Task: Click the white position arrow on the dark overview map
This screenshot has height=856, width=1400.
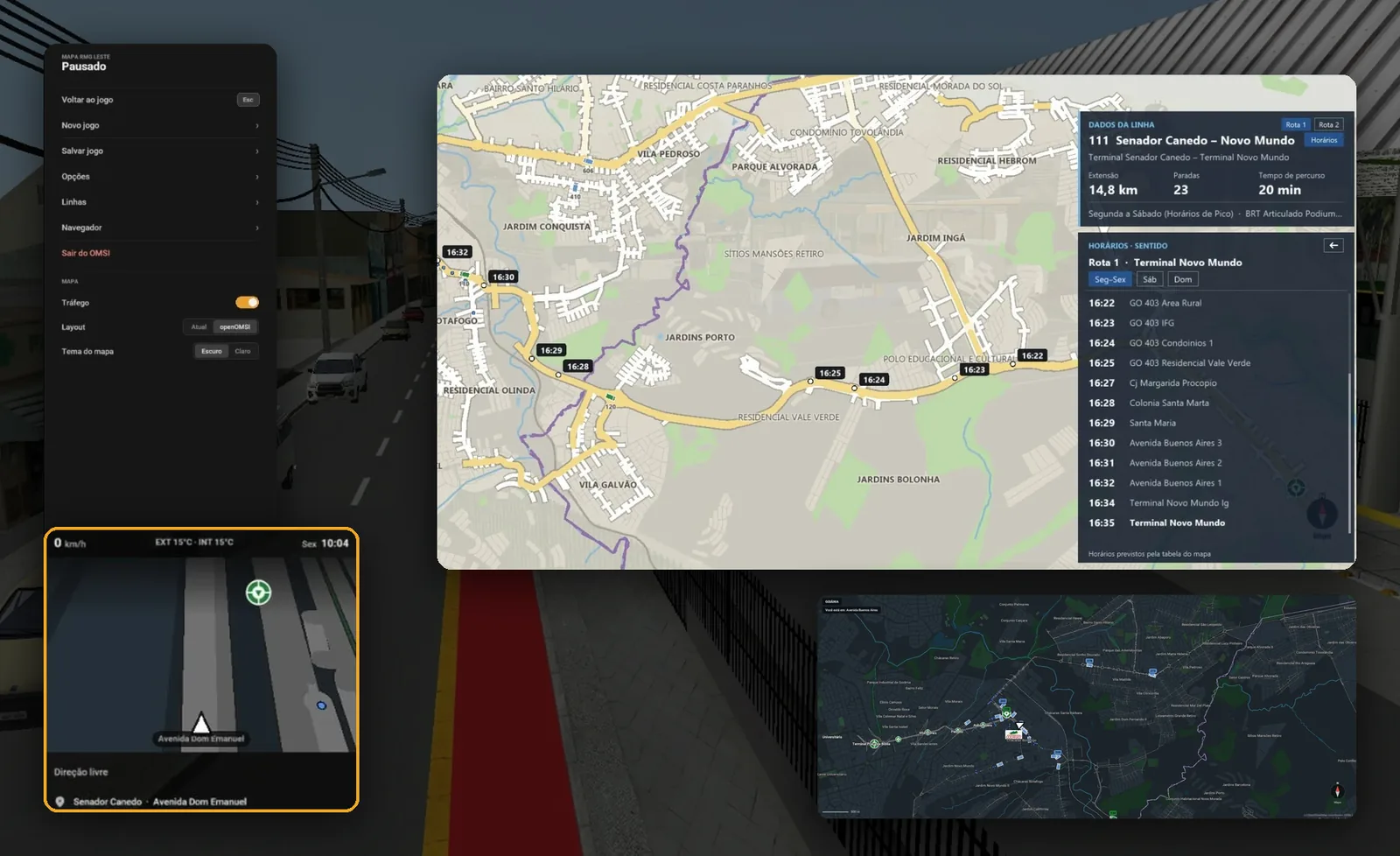Action: pyautogui.click(x=1020, y=726)
